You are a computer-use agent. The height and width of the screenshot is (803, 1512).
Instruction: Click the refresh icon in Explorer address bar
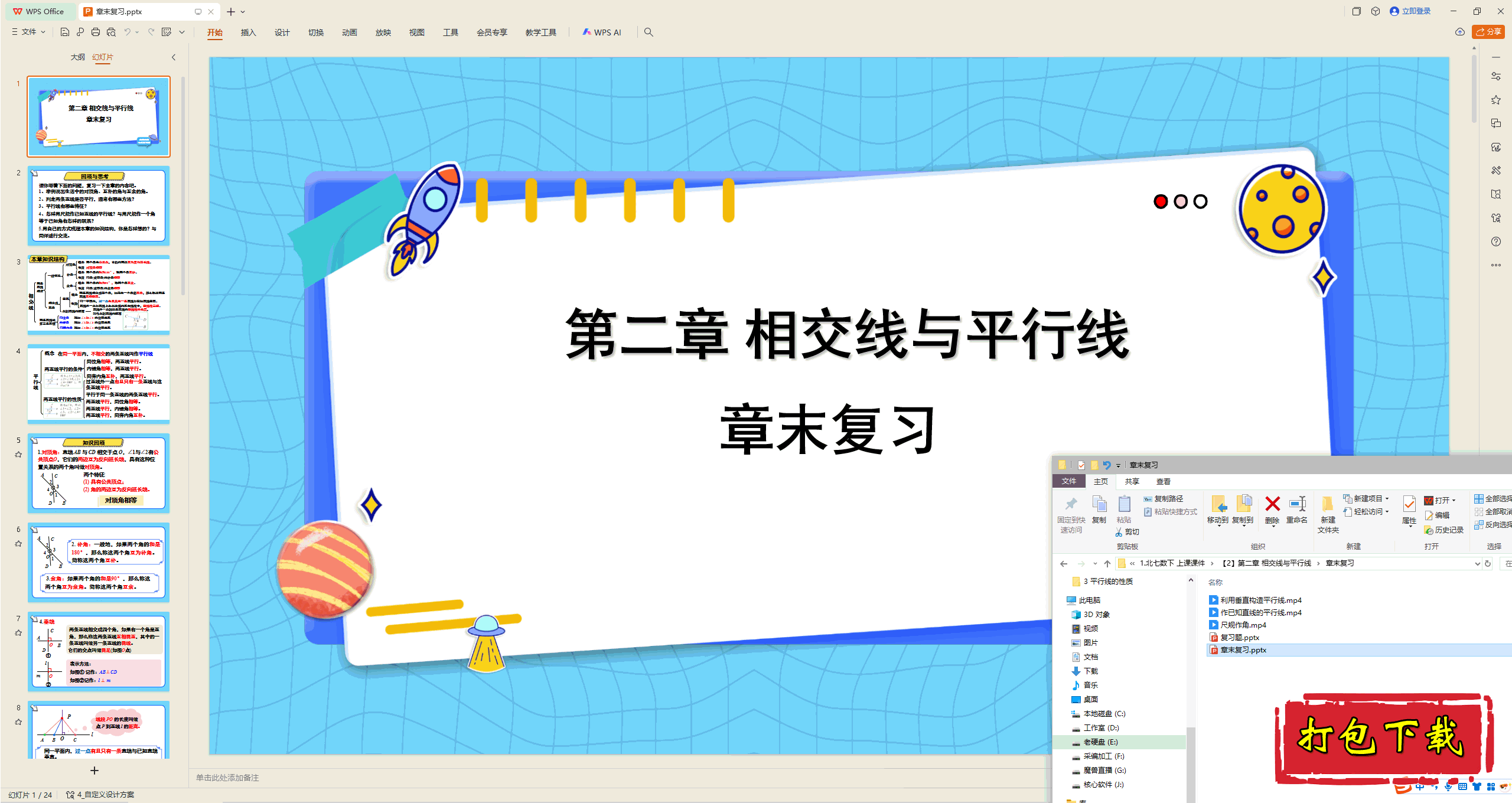tap(1488, 564)
